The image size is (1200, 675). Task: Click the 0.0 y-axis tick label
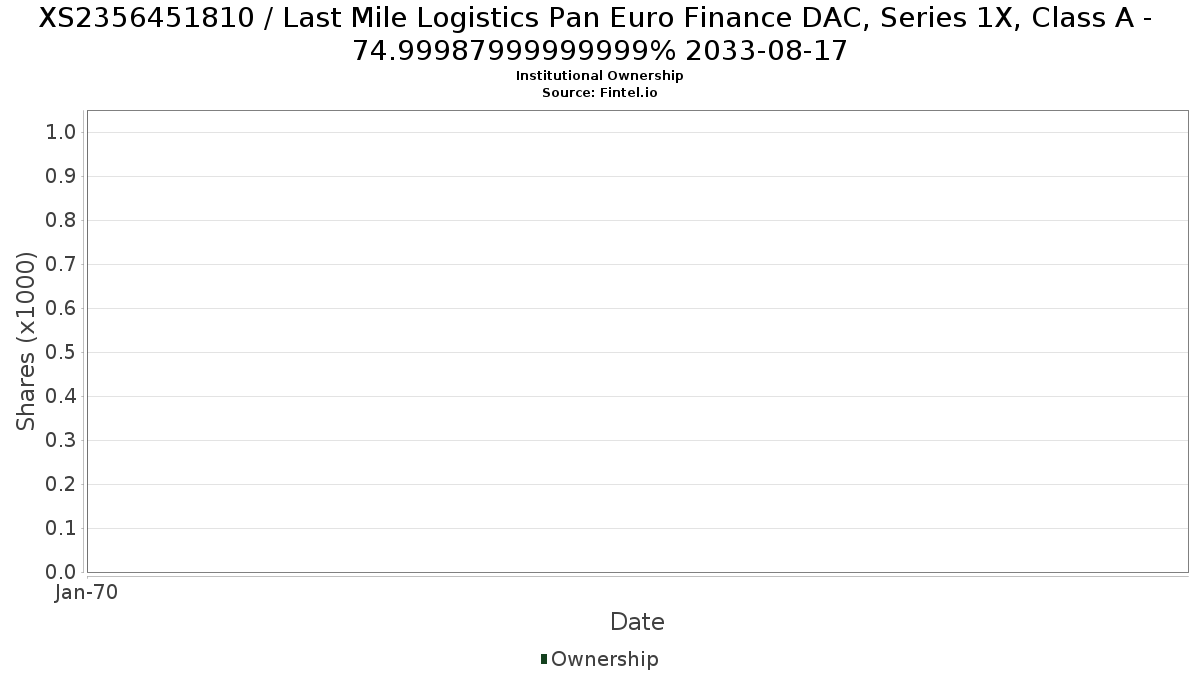point(61,572)
